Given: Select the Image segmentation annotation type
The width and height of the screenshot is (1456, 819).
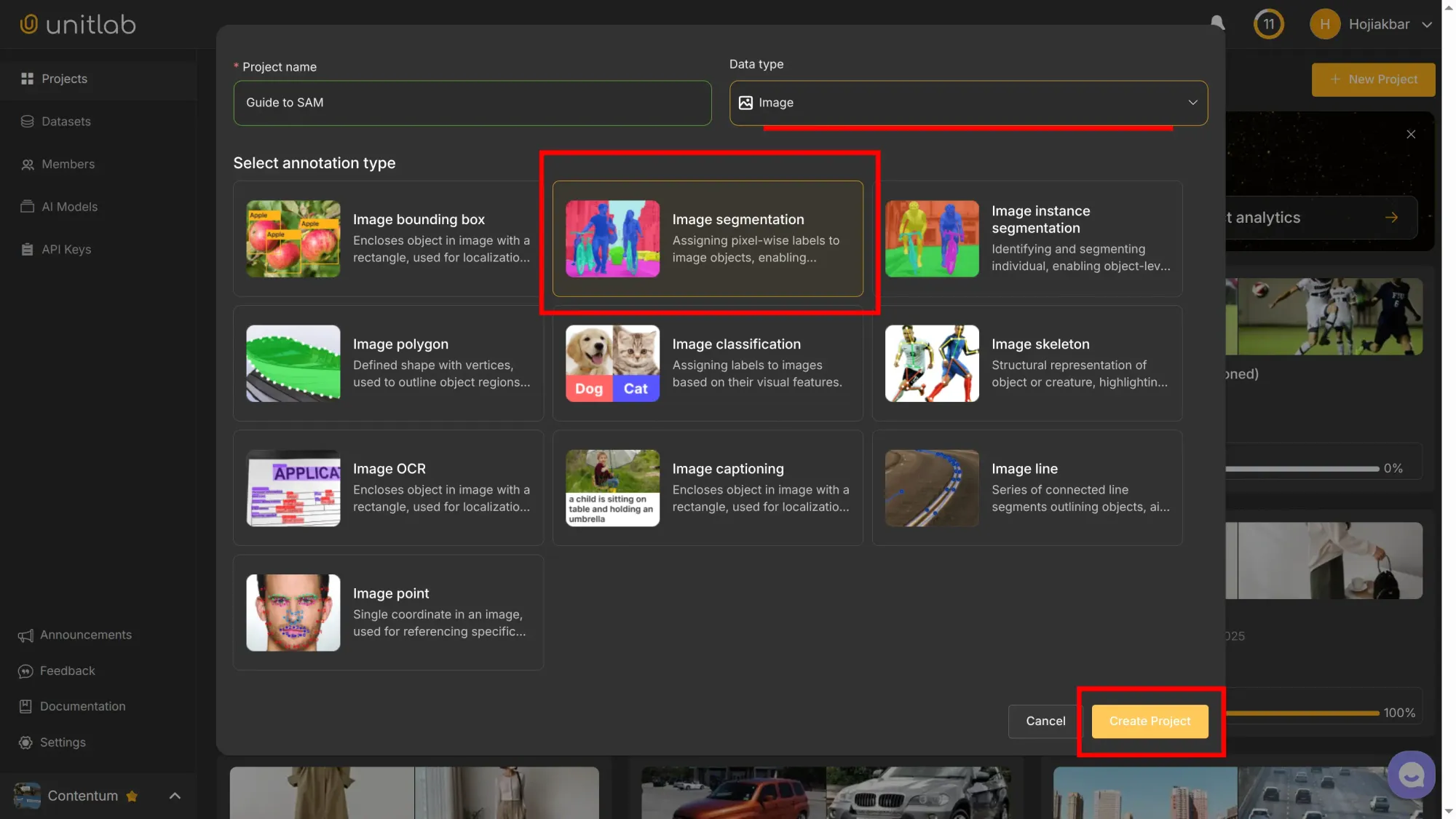Looking at the screenshot, I should pyautogui.click(x=707, y=239).
